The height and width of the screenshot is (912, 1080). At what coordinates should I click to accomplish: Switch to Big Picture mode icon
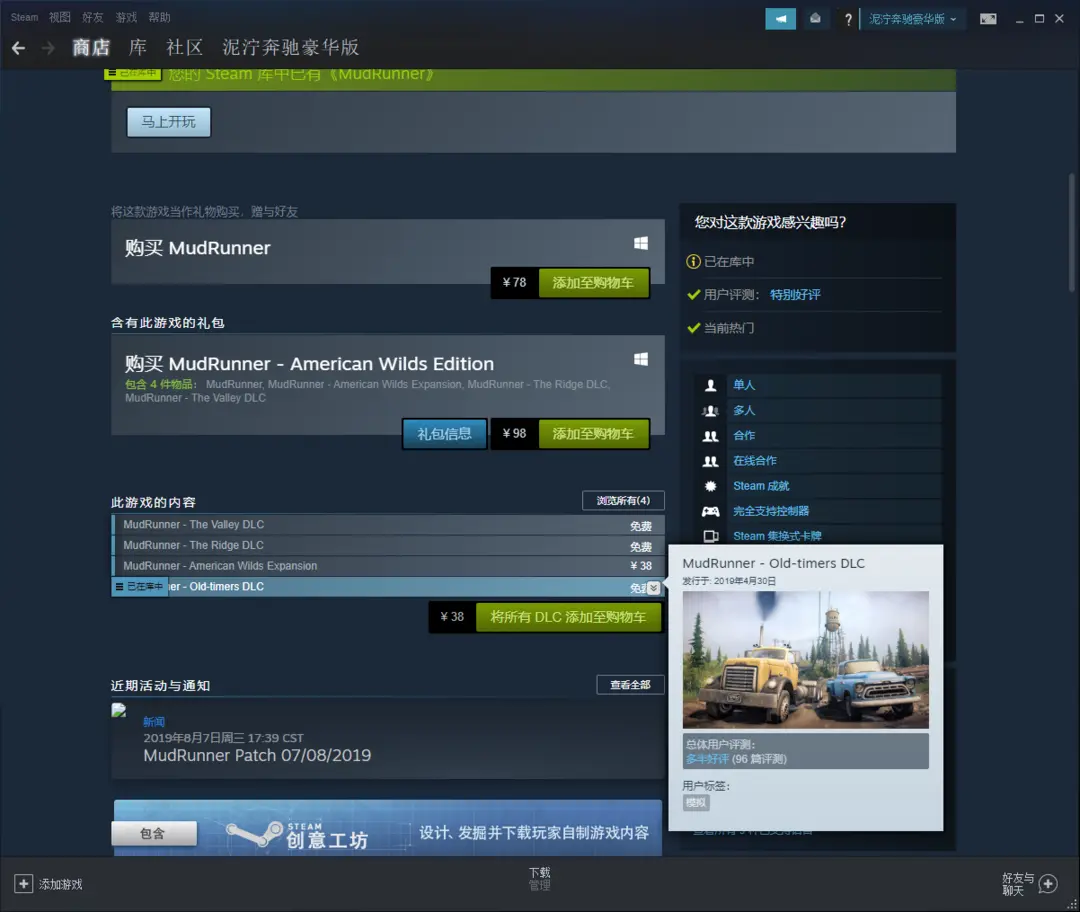988,19
